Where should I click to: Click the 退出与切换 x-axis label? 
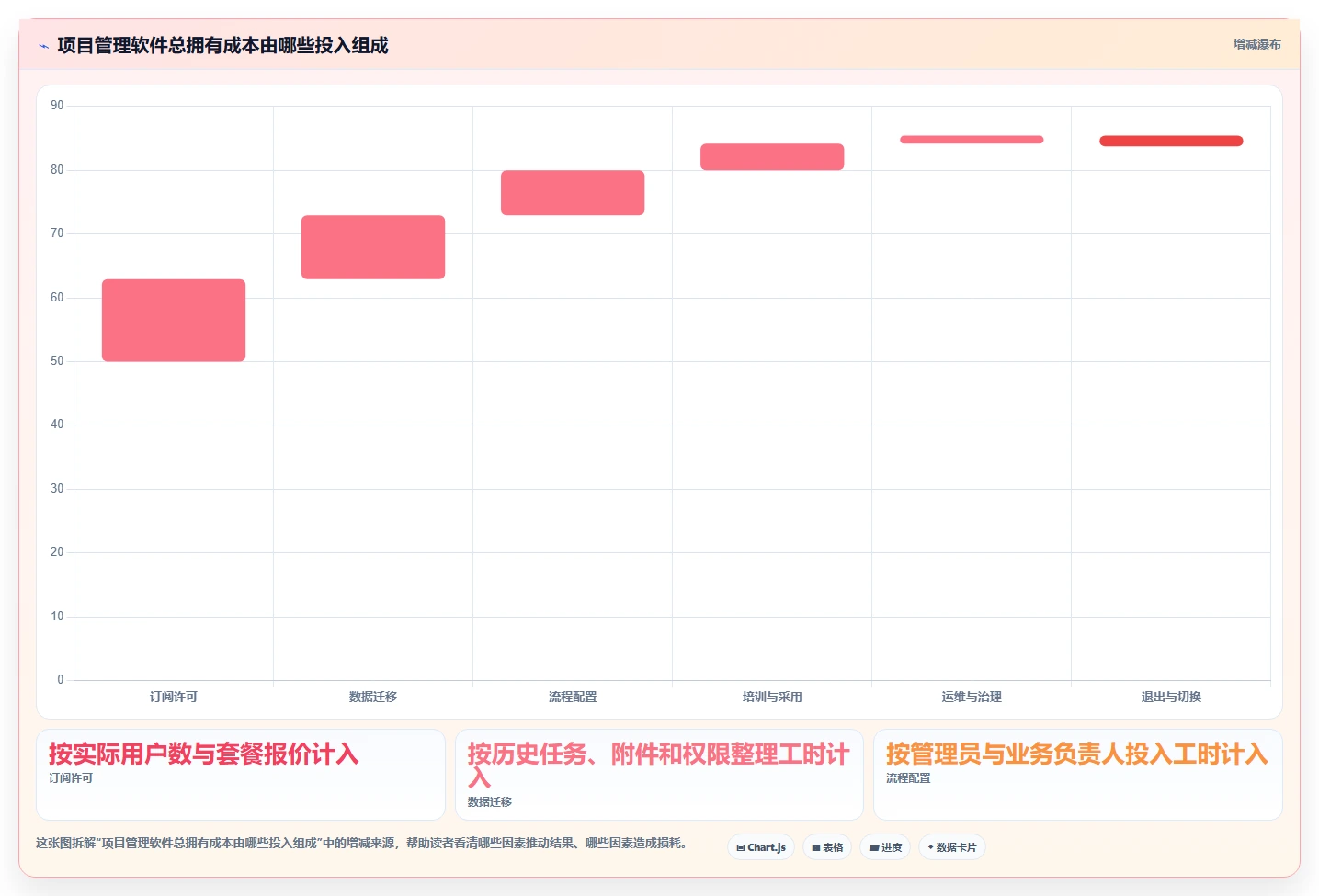pos(1171,697)
